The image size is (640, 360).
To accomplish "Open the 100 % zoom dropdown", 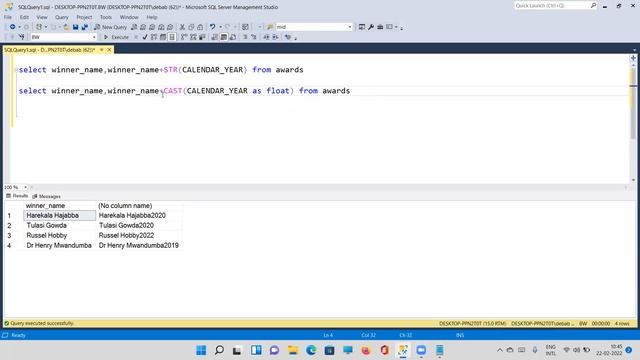I will click(25, 187).
